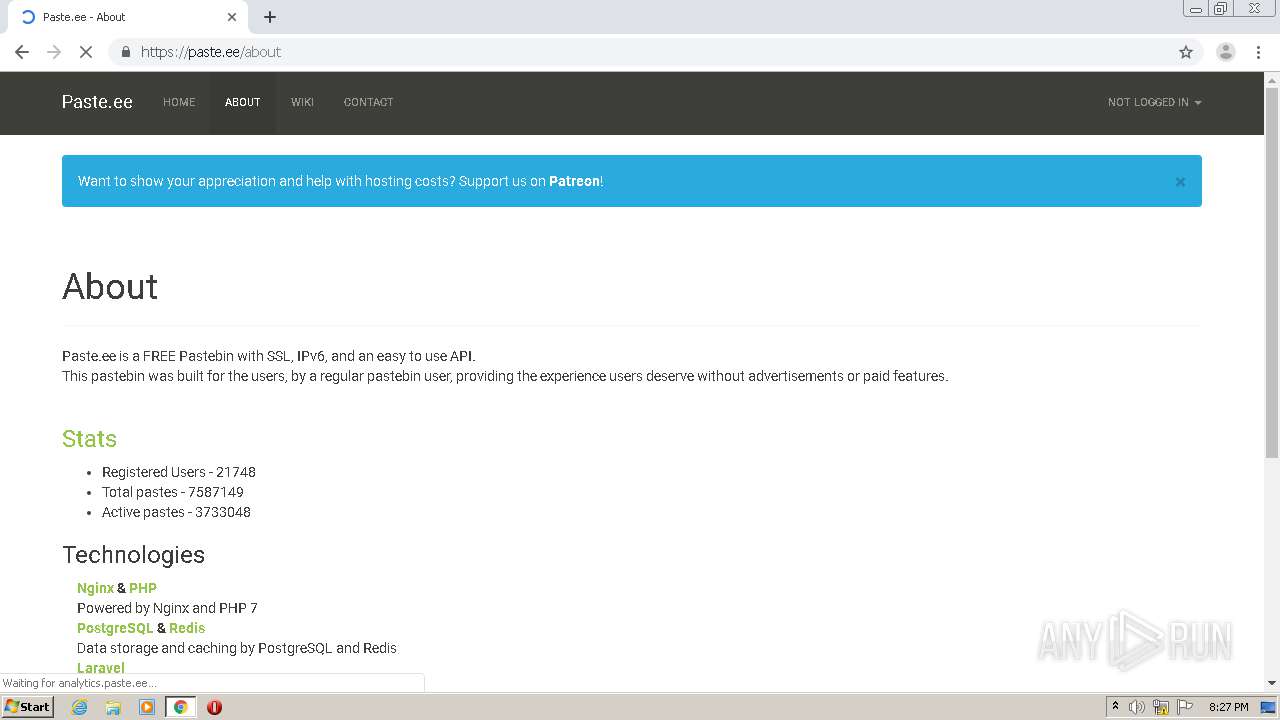Click the Stats heading
The image size is (1280, 720).
click(x=89, y=439)
